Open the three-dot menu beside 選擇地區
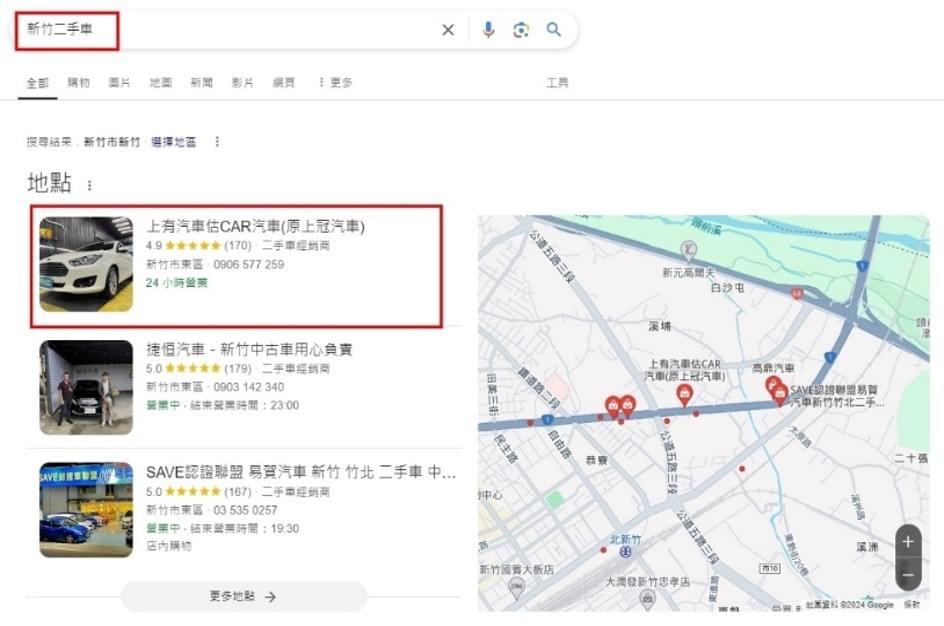This screenshot has width=944, height=626. click(x=217, y=141)
